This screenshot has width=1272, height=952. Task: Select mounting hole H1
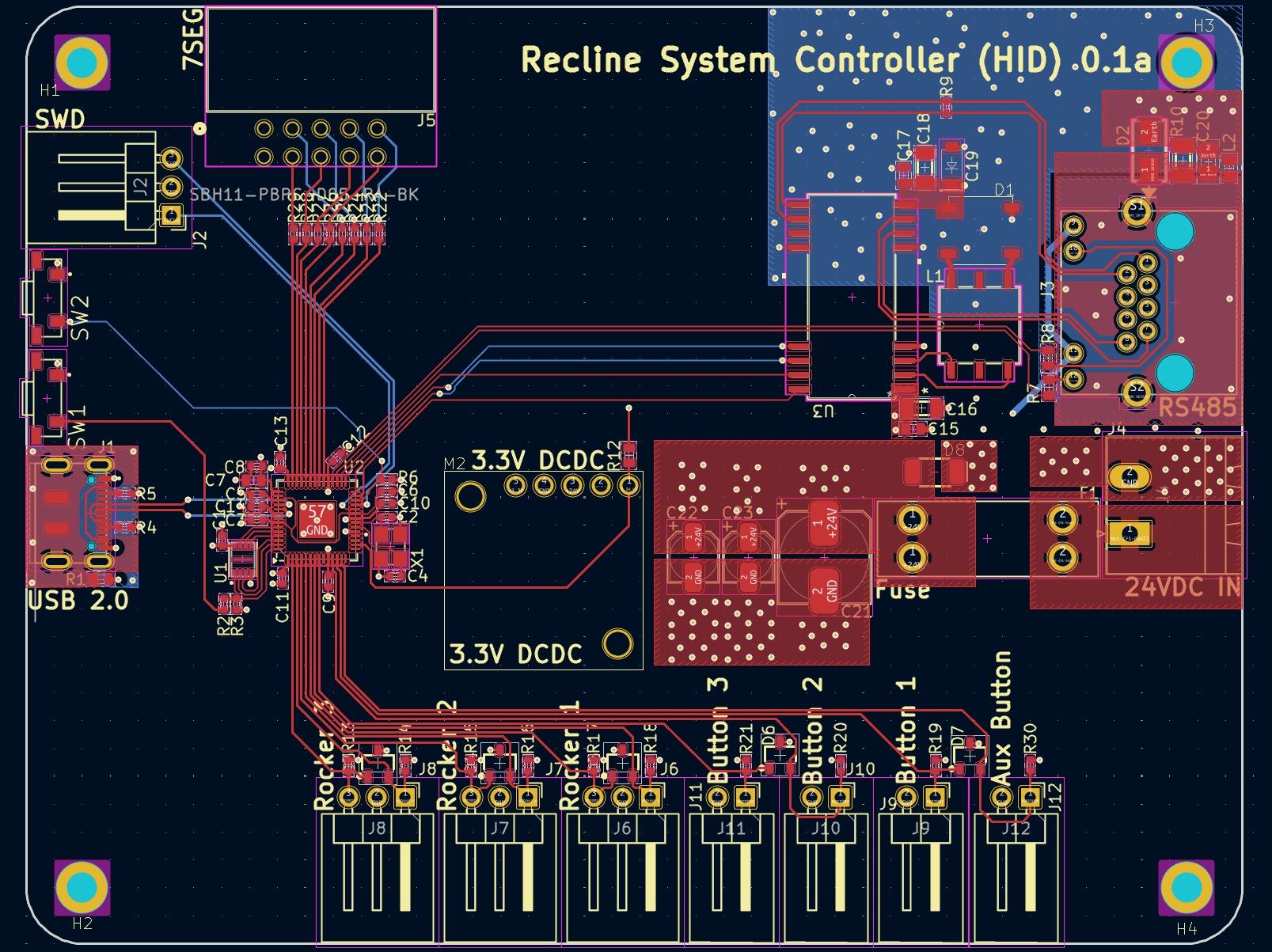coord(82,63)
